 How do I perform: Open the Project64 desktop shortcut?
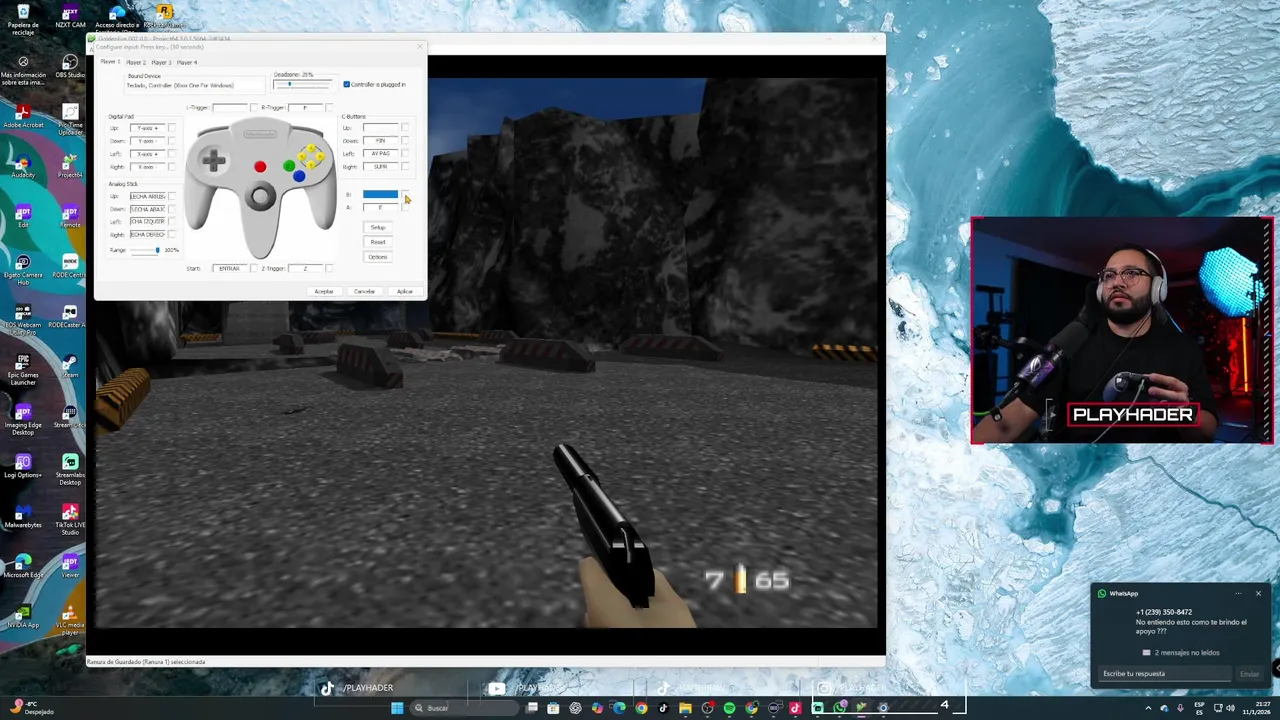point(70,165)
